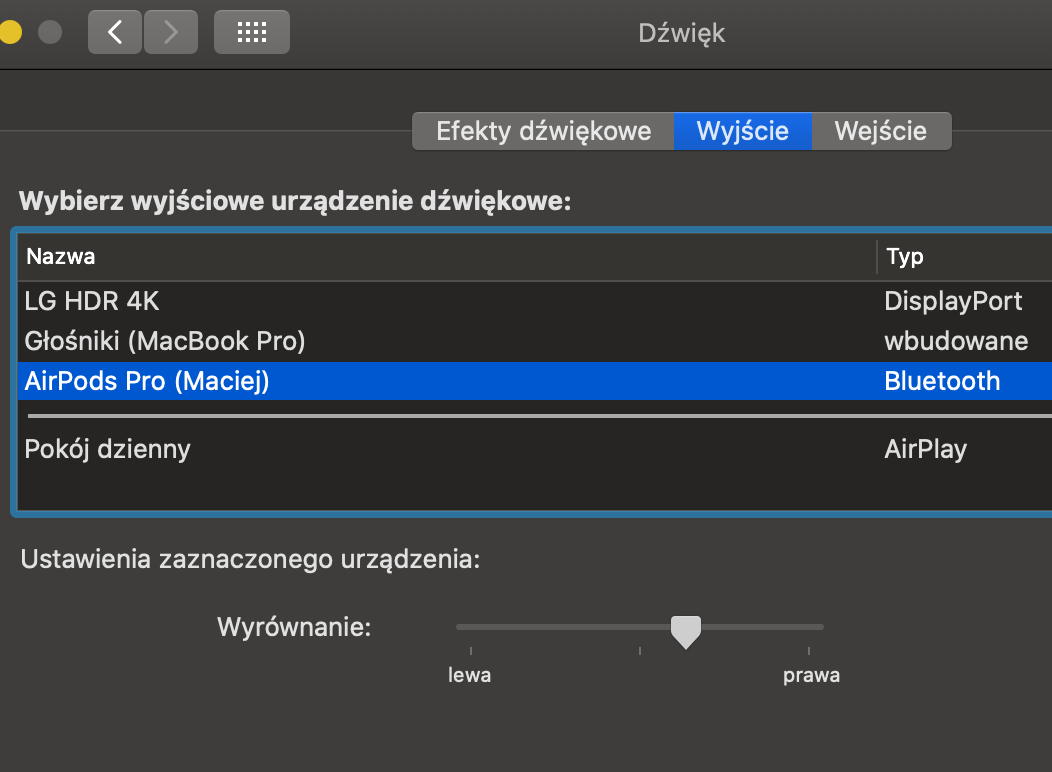This screenshot has width=1052, height=772.
Task: Open the Wejście tab
Action: pyautogui.click(x=880, y=131)
